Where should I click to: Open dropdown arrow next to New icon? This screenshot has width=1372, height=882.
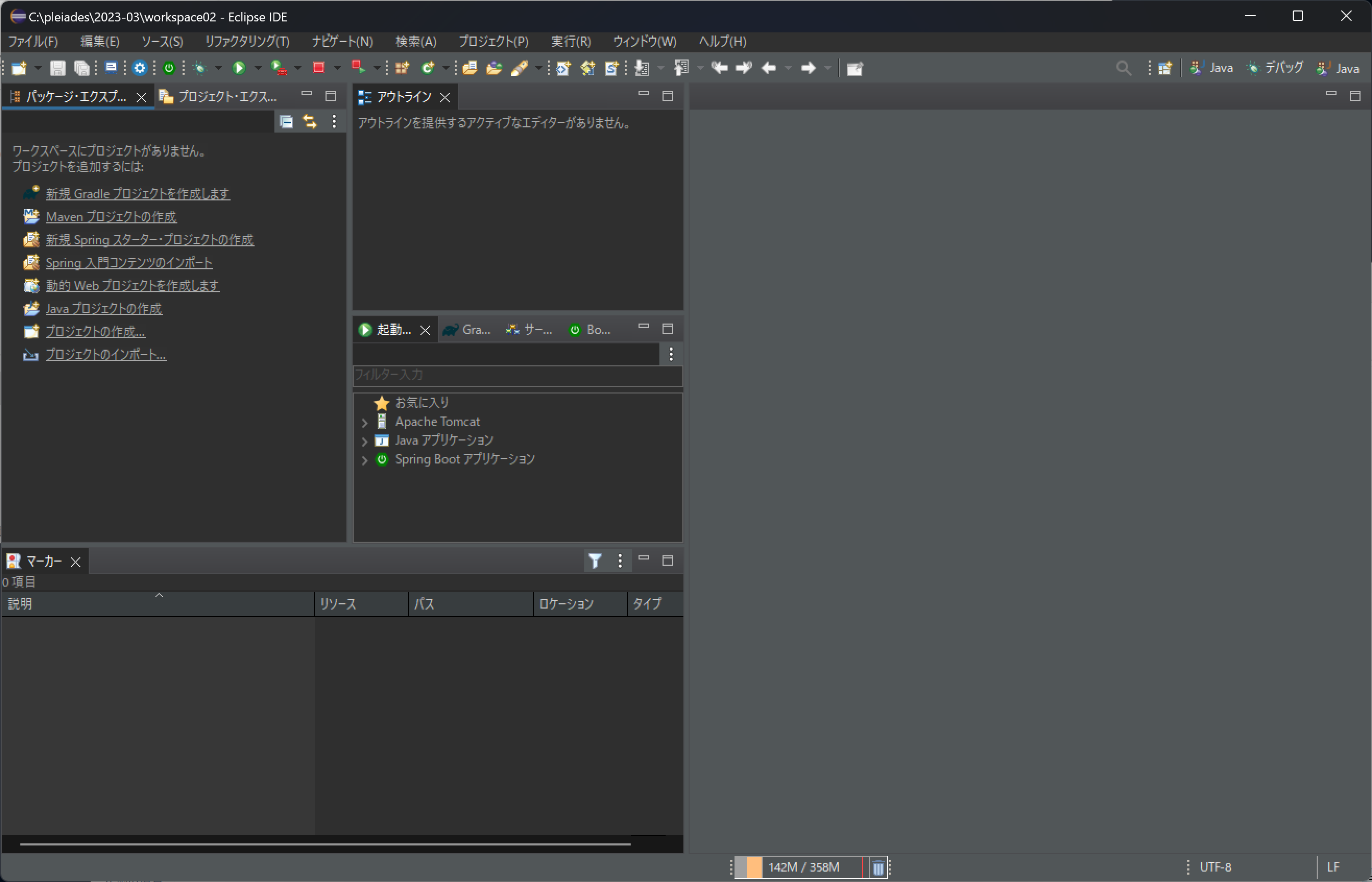pyautogui.click(x=38, y=68)
